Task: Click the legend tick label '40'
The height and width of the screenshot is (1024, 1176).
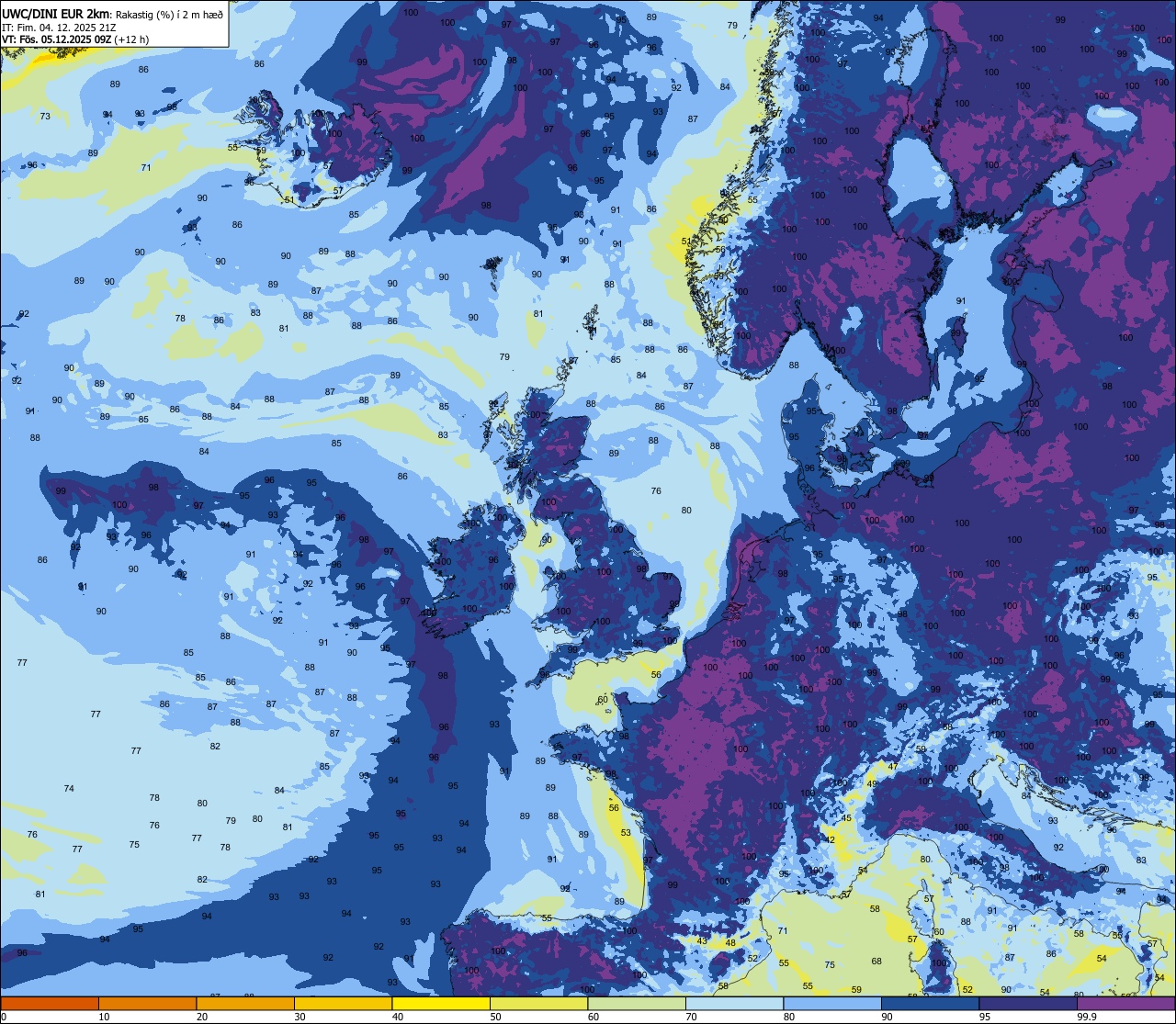Action: coord(398,1017)
